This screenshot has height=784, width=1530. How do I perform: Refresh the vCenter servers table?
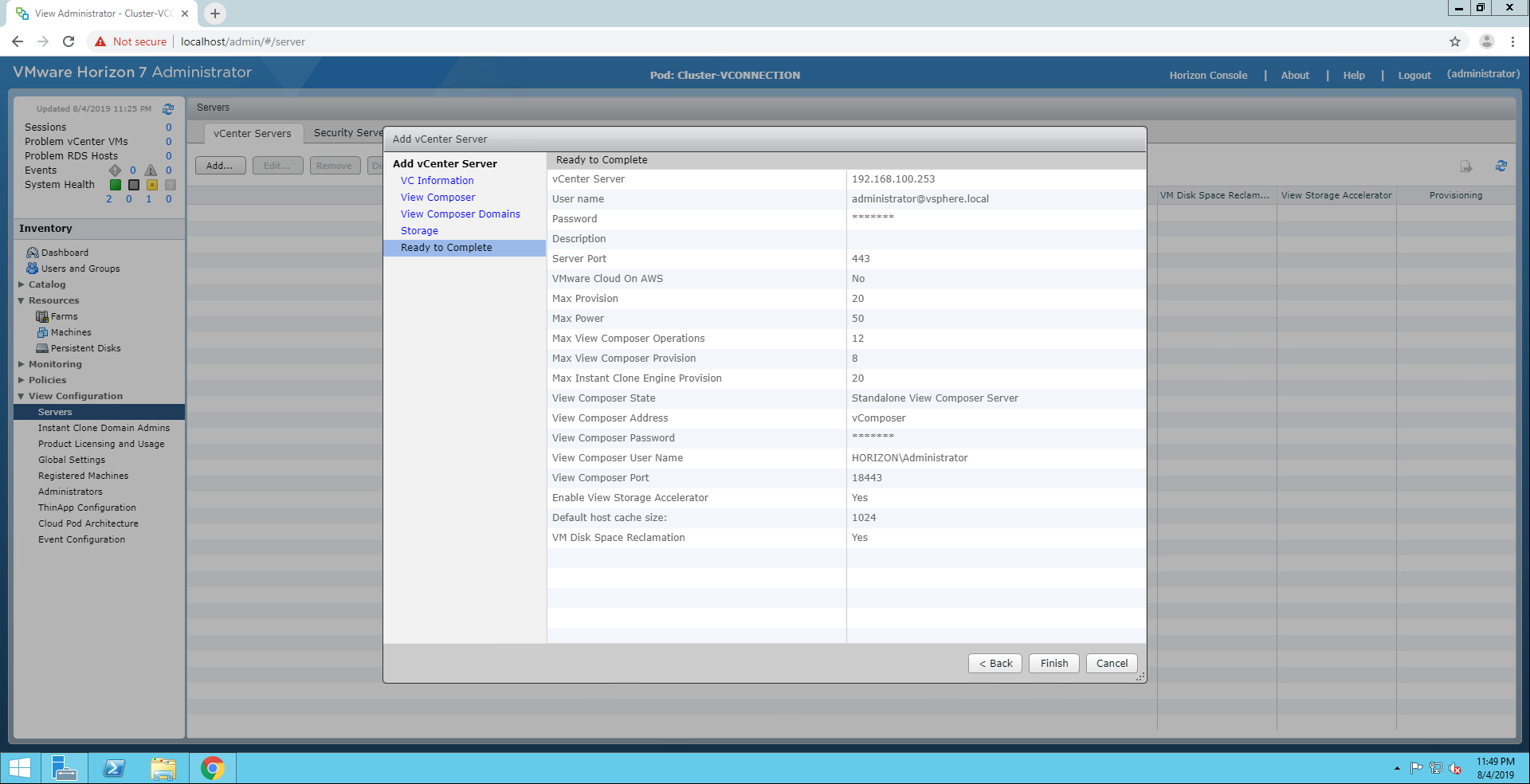(x=1501, y=166)
